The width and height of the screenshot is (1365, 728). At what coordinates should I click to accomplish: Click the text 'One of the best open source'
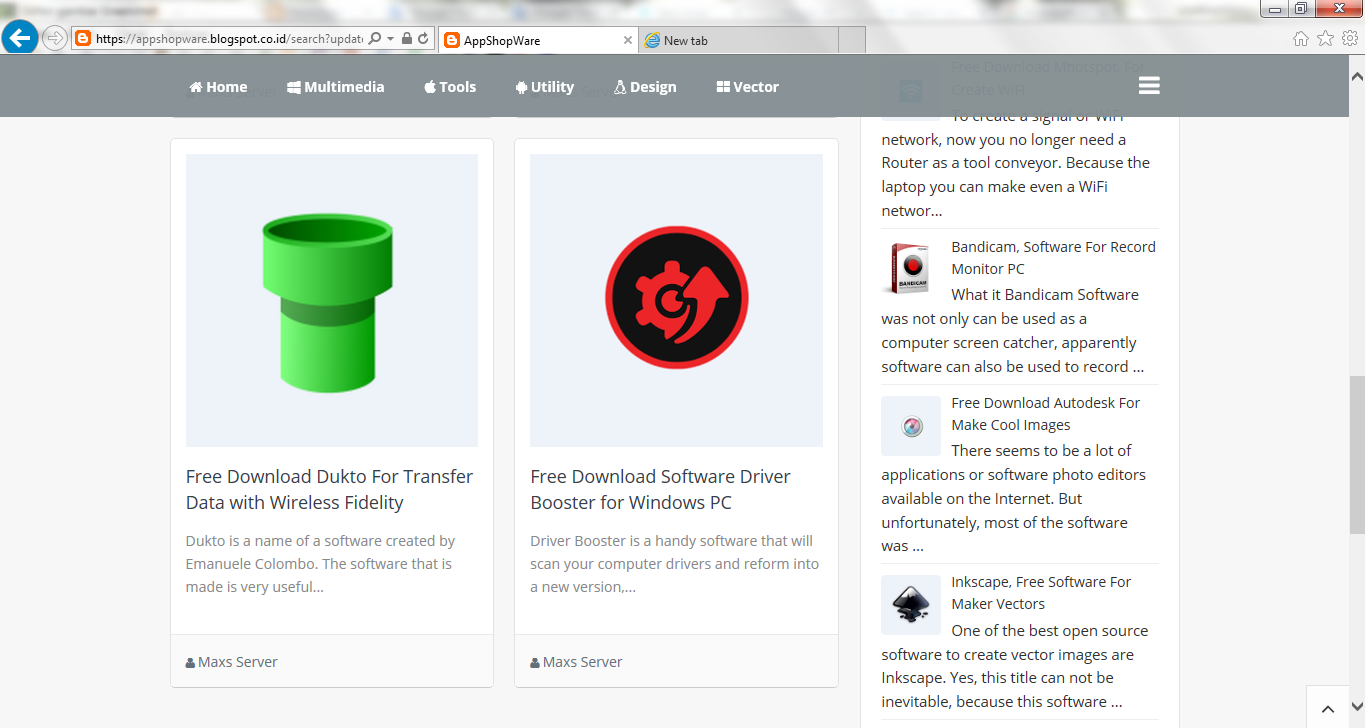tap(1050, 631)
